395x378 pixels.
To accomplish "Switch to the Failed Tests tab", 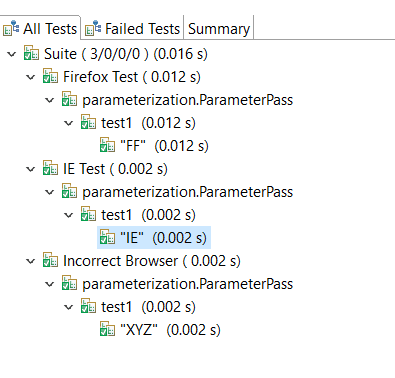I will click(133, 28).
